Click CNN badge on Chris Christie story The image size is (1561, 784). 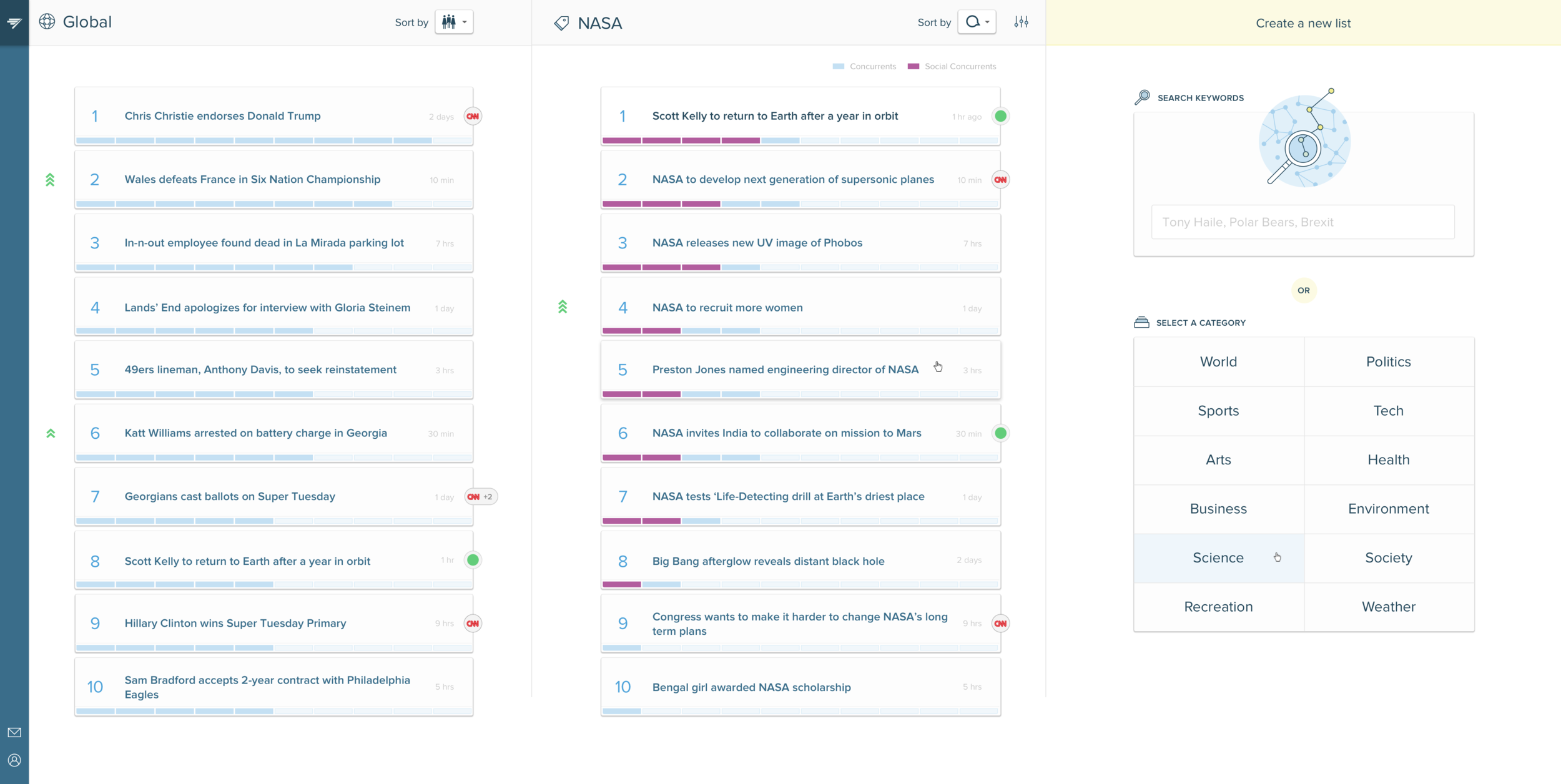pyautogui.click(x=473, y=116)
